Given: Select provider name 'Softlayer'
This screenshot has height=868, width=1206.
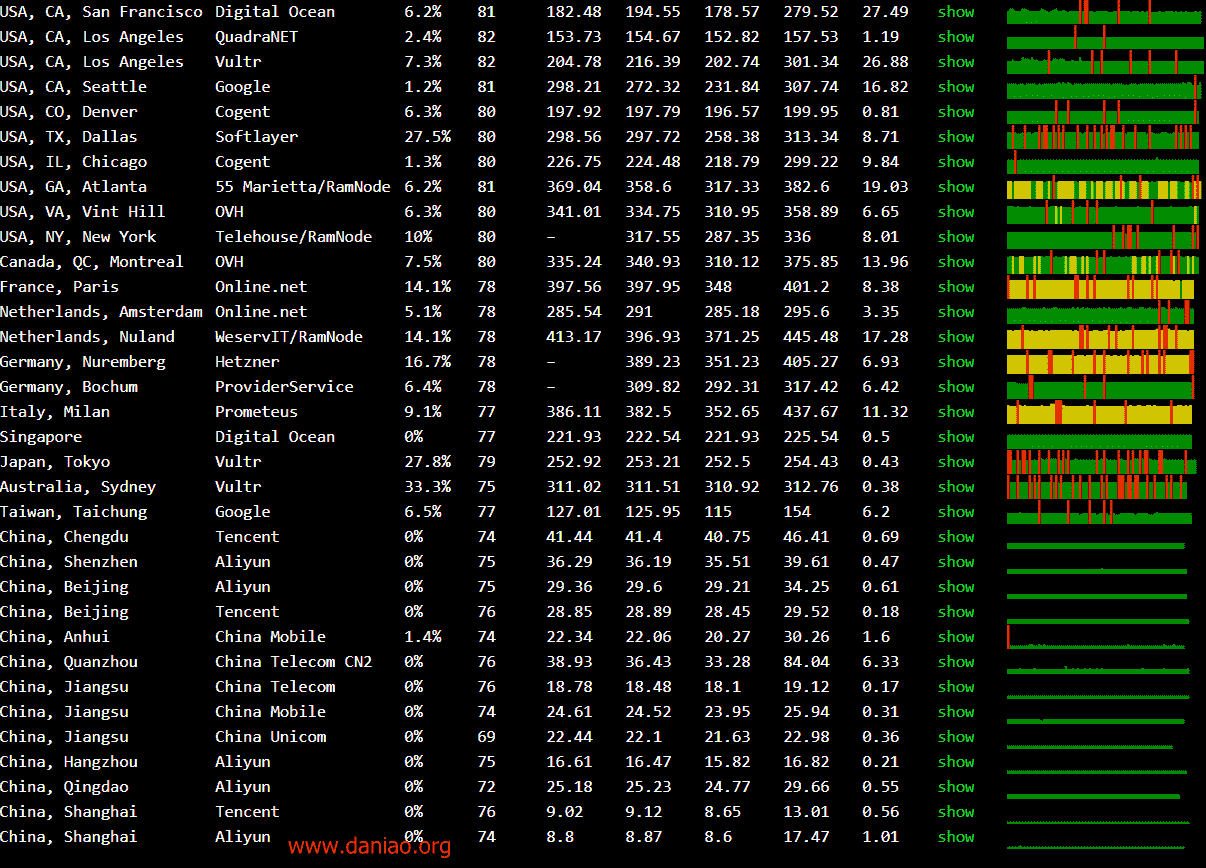Looking at the screenshot, I should (x=256, y=137).
